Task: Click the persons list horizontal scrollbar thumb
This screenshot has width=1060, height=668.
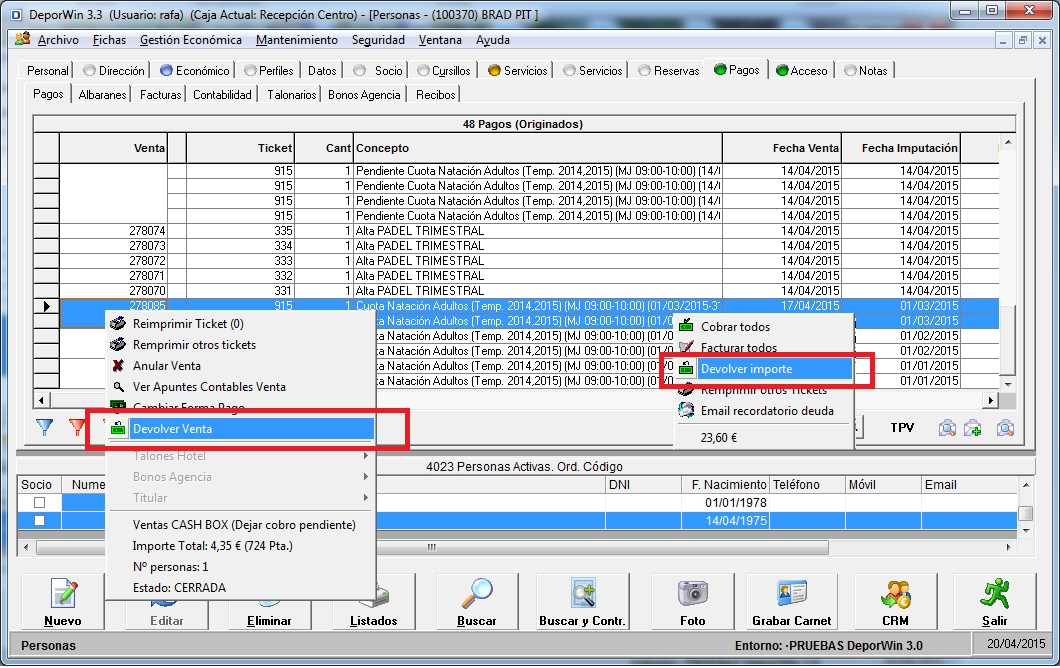Action: [432, 547]
